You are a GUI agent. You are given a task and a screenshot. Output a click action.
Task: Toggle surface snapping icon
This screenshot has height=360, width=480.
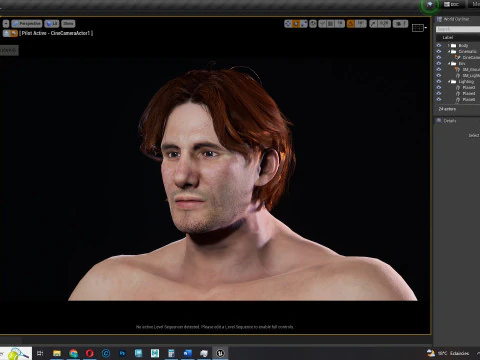coord(322,24)
